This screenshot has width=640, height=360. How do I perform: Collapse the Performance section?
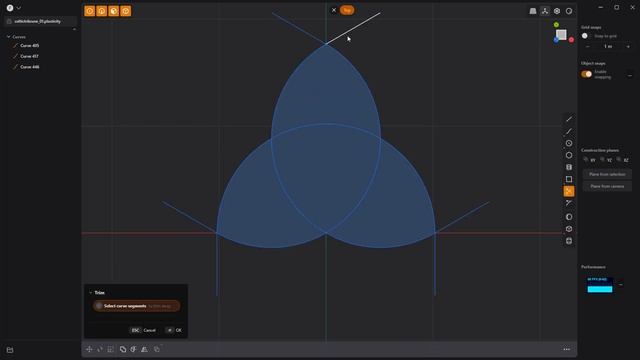click(x=620, y=284)
